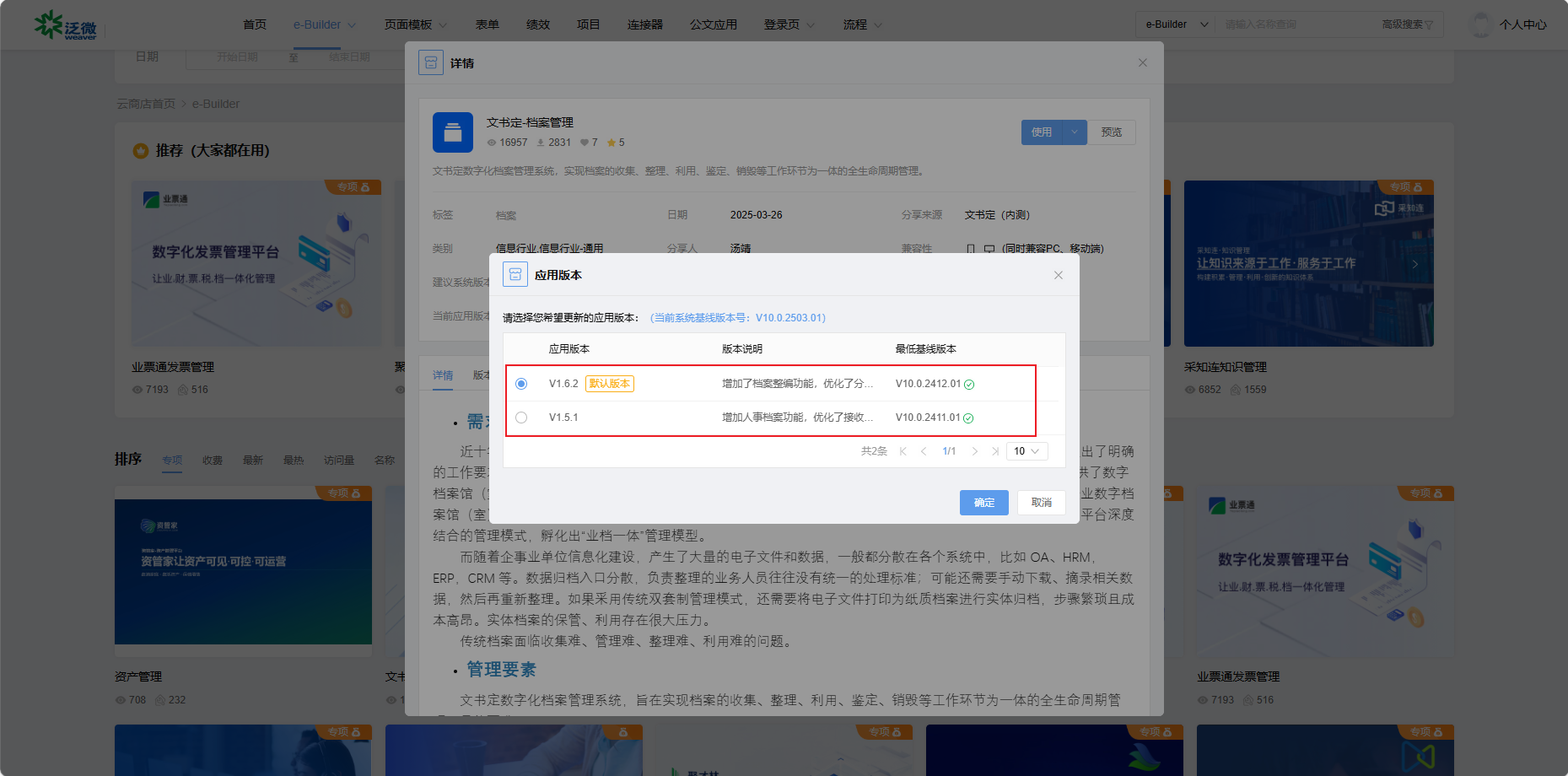The height and width of the screenshot is (776, 1568).
Task: Sort by 最热 tab
Action: tap(294, 461)
